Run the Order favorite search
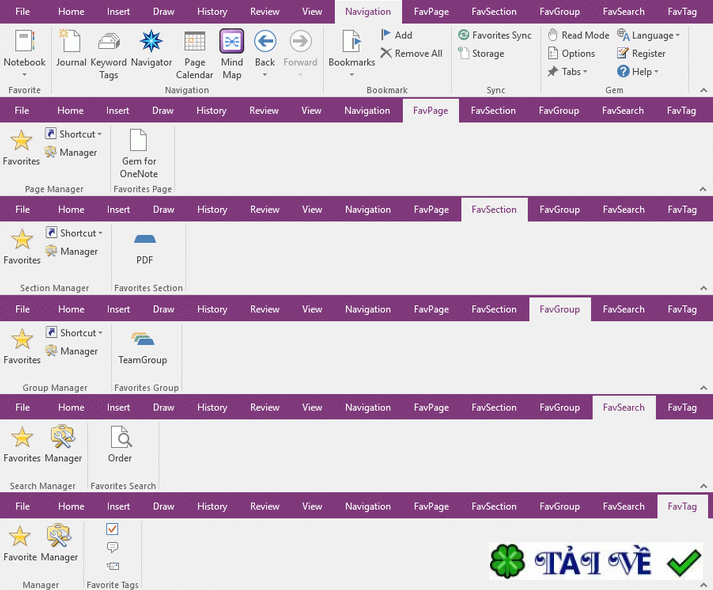This screenshot has width=713, height=590. tap(120, 444)
